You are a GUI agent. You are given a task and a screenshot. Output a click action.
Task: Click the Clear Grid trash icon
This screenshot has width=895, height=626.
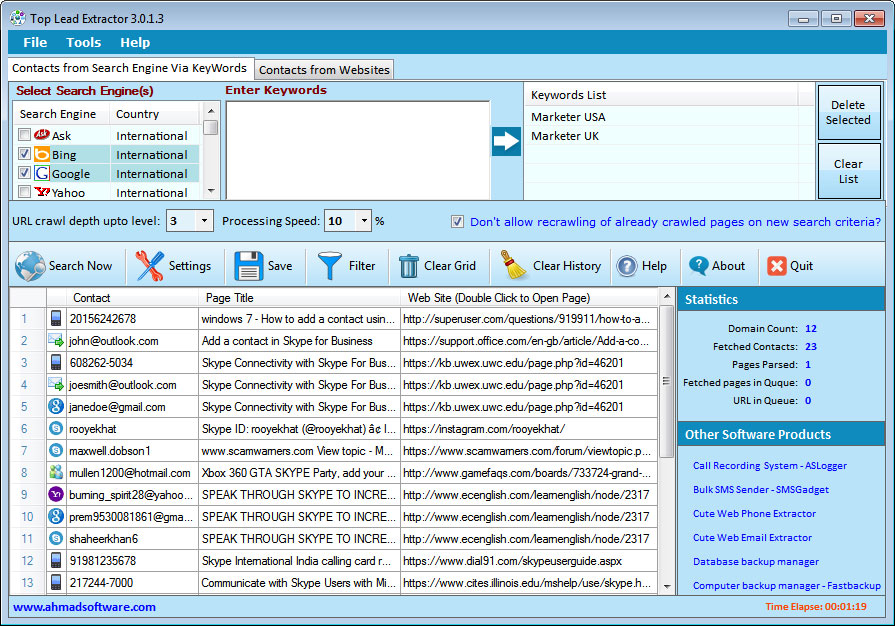pos(409,266)
